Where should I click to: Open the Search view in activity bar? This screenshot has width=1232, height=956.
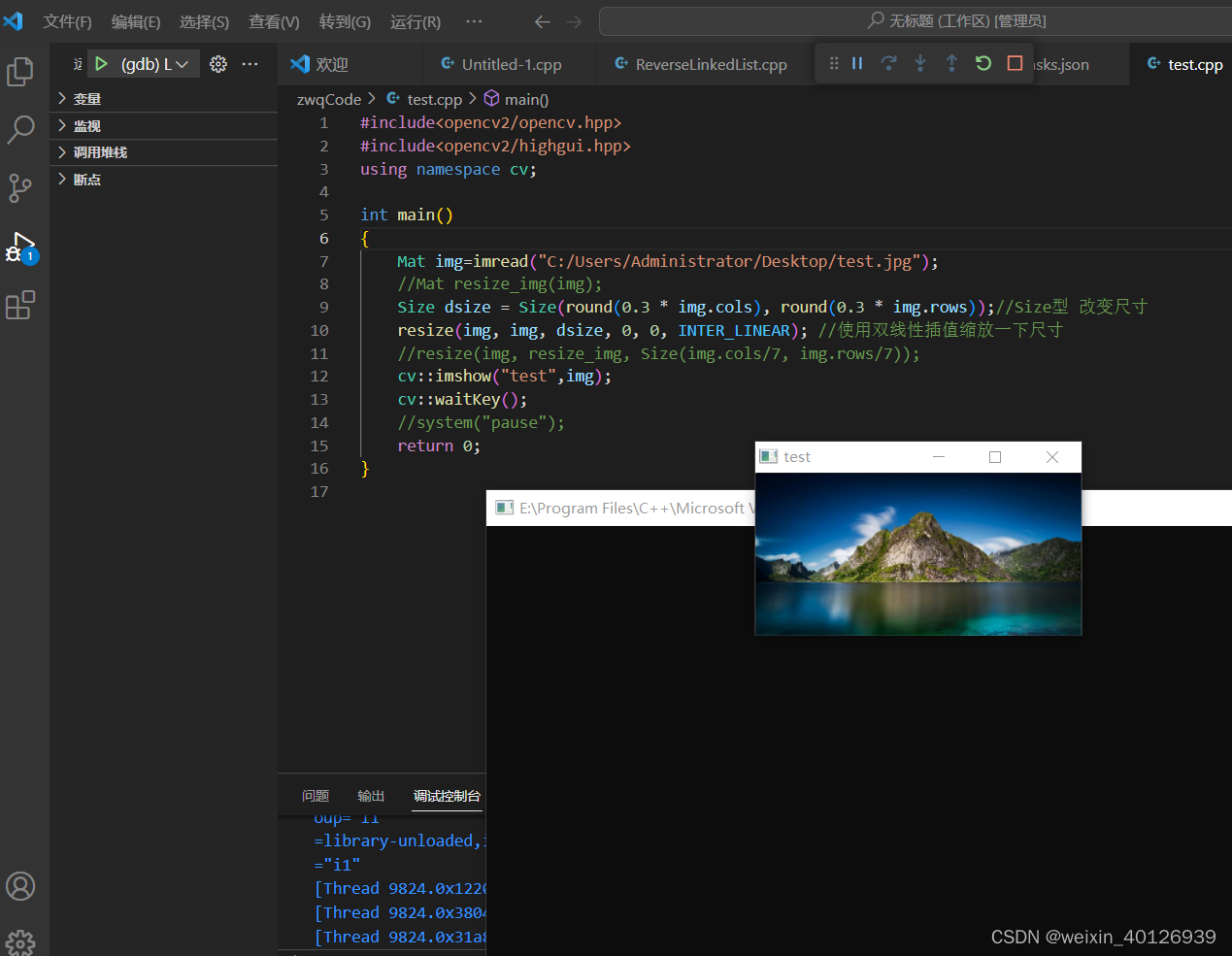click(20, 129)
